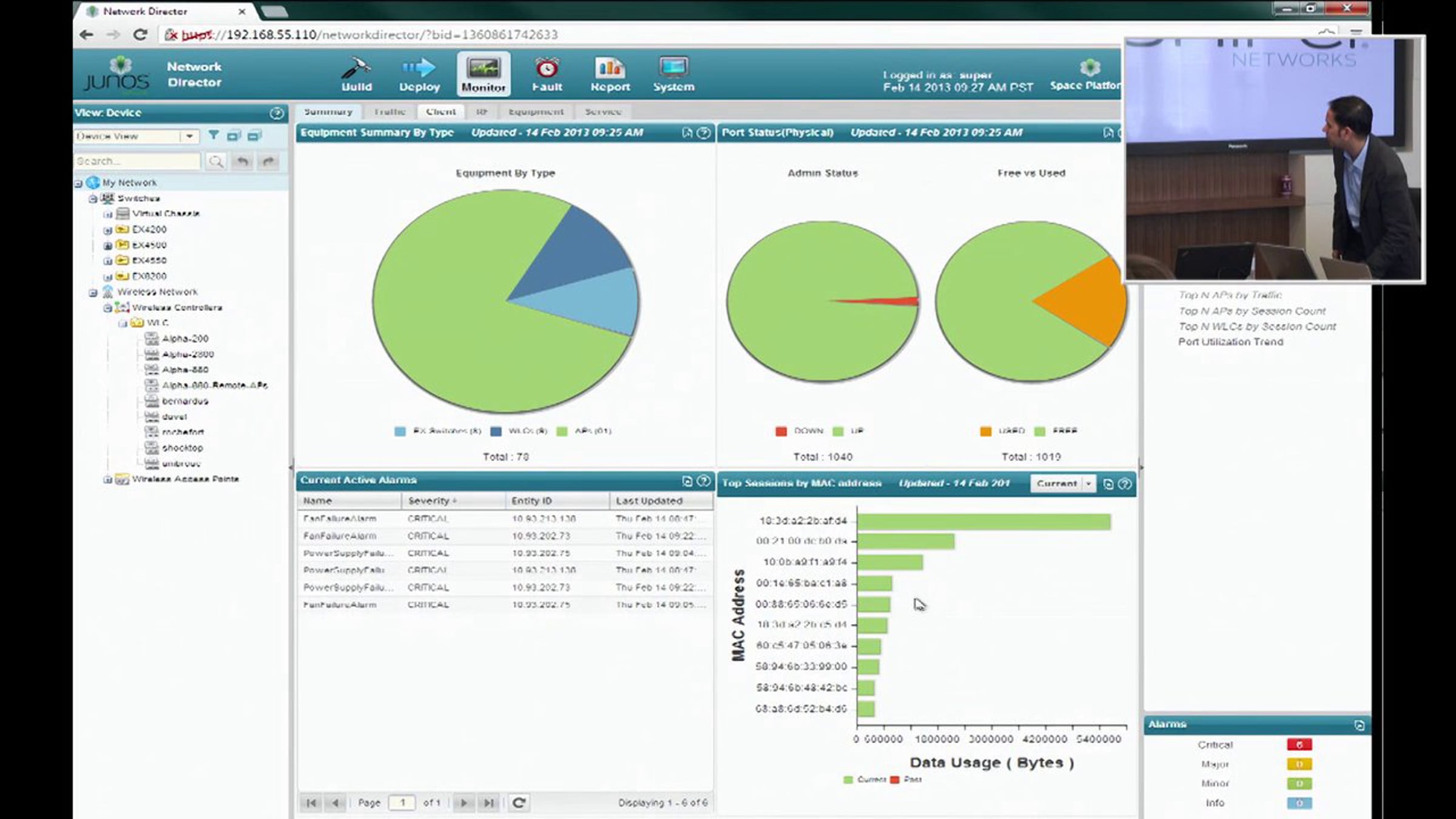Image resolution: width=1456 pixels, height=819 pixels.
Task: Click the red Critical alarm count badge
Action: click(x=1299, y=744)
